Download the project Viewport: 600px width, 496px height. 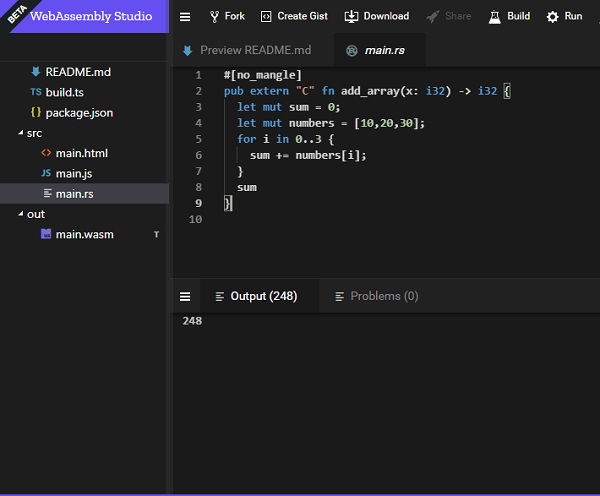coord(377,17)
